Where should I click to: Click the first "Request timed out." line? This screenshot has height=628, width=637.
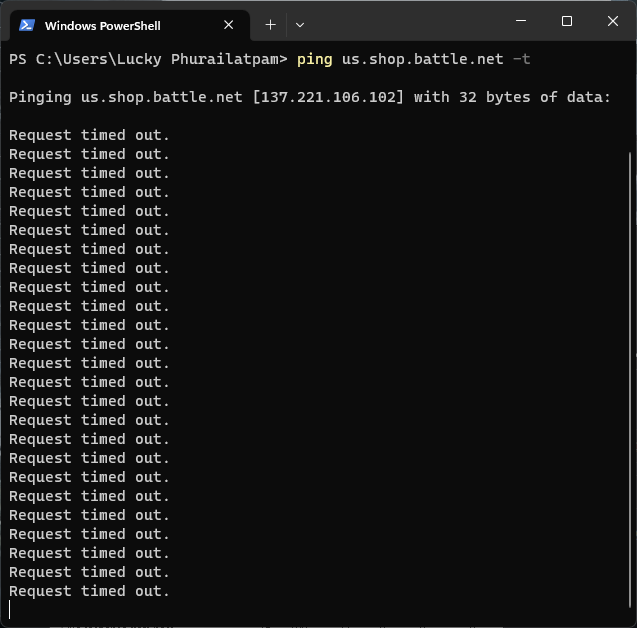89,135
